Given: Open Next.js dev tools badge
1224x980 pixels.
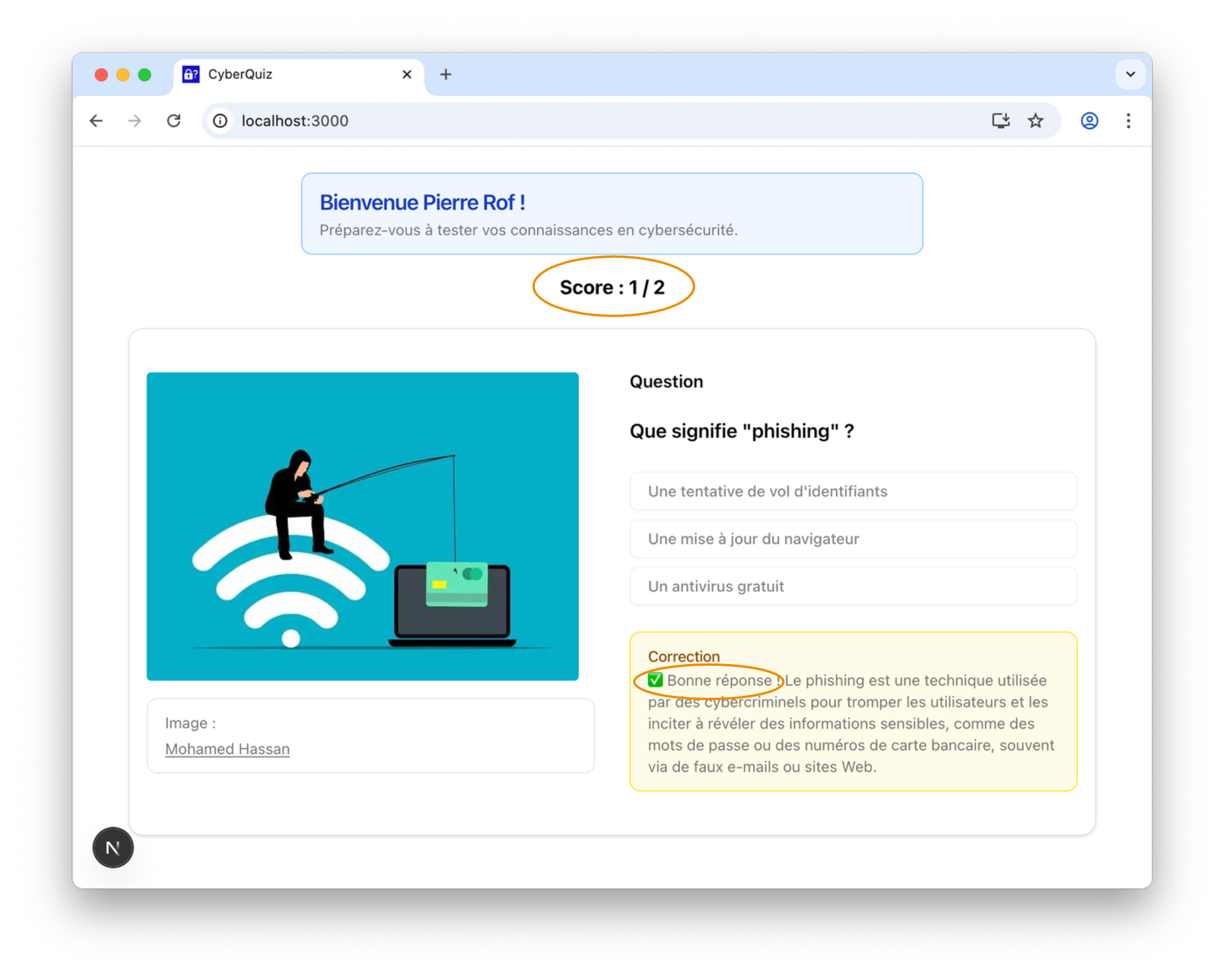Looking at the screenshot, I should click(x=113, y=847).
